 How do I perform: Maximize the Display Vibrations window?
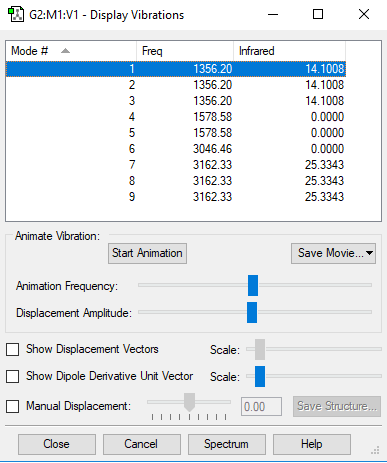point(318,14)
